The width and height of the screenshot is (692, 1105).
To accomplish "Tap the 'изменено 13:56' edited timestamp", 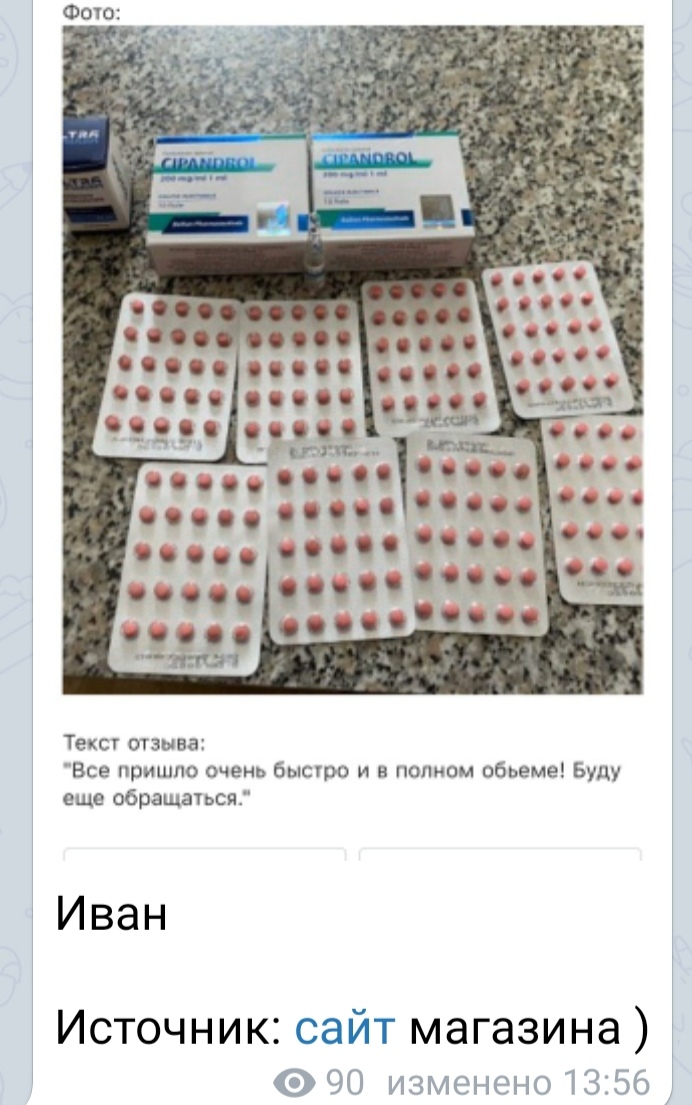I will coord(519,1082).
